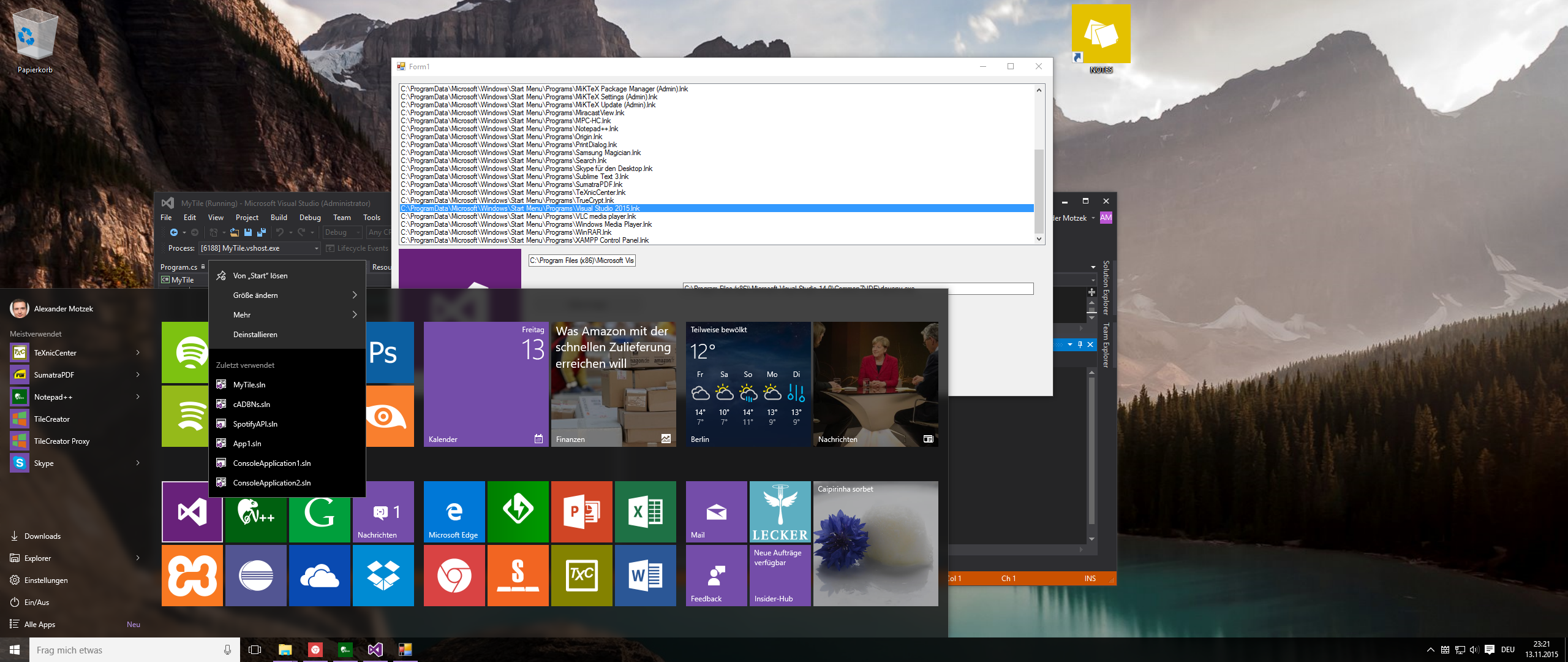Open the NOTES desktop shortcut
The image size is (1568, 662).
tap(1101, 39)
